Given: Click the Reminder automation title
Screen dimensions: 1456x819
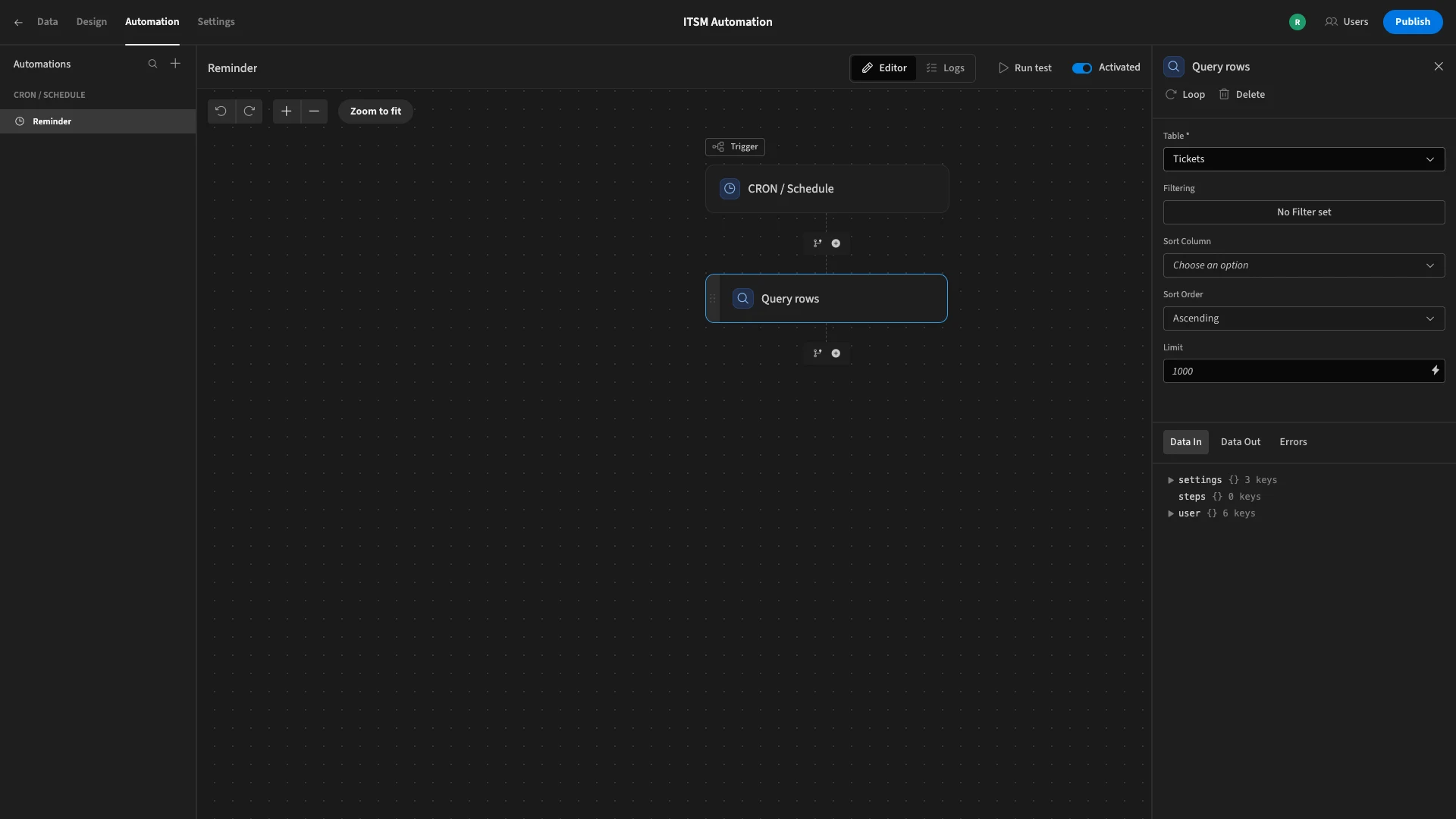Looking at the screenshot, I should click(x=232, y=68).
